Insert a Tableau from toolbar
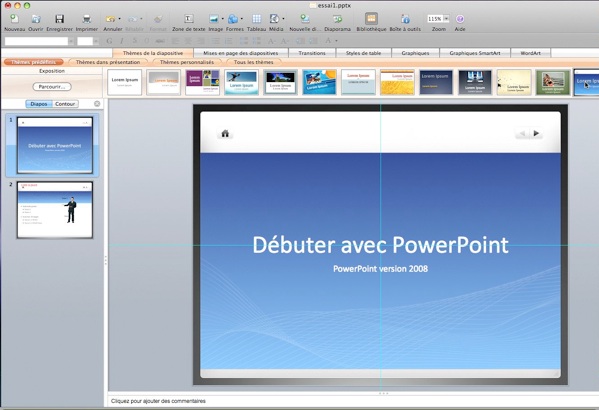 tap(256, 19)
